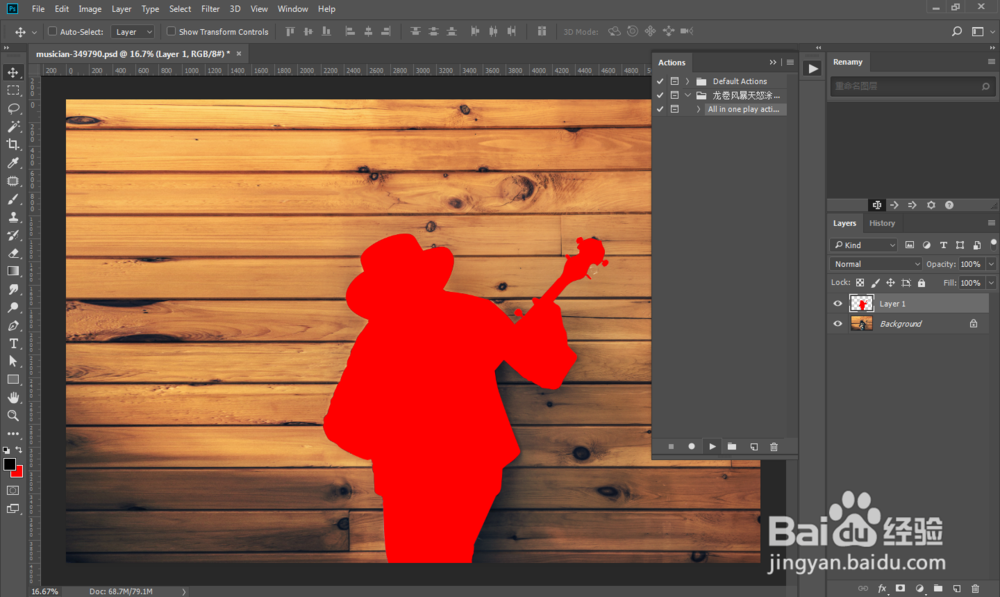Create new action in Actions panel
The image size is (1000, 597).
point(753,446)
